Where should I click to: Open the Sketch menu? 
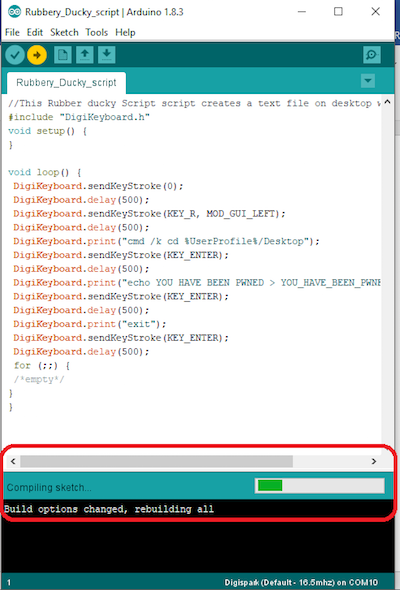(64, 32)
